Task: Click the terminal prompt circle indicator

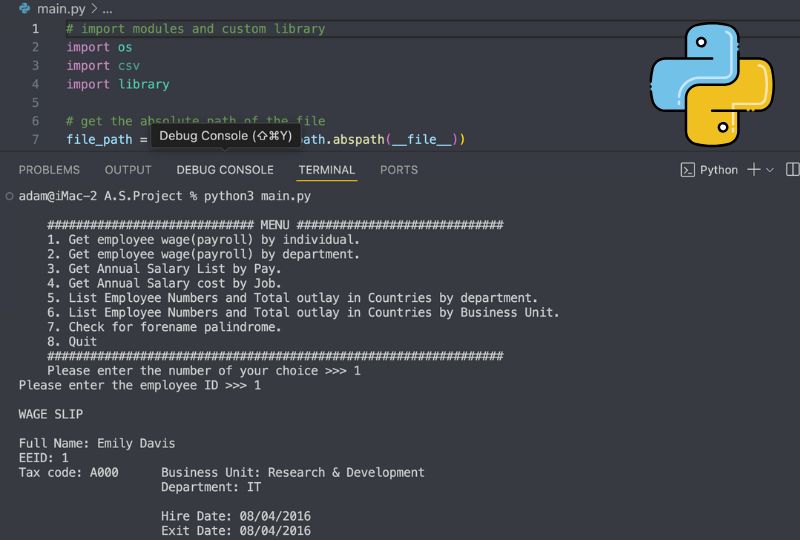Action: tap(9, 196)
